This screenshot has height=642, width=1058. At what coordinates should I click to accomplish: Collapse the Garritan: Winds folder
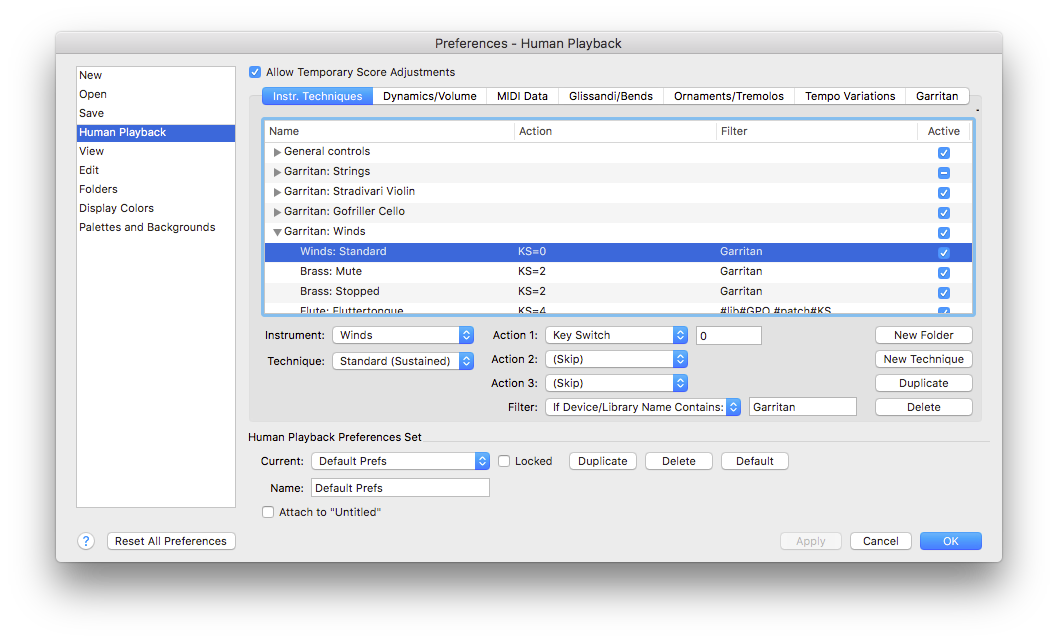pyautogui.click(x=277, y=232)
